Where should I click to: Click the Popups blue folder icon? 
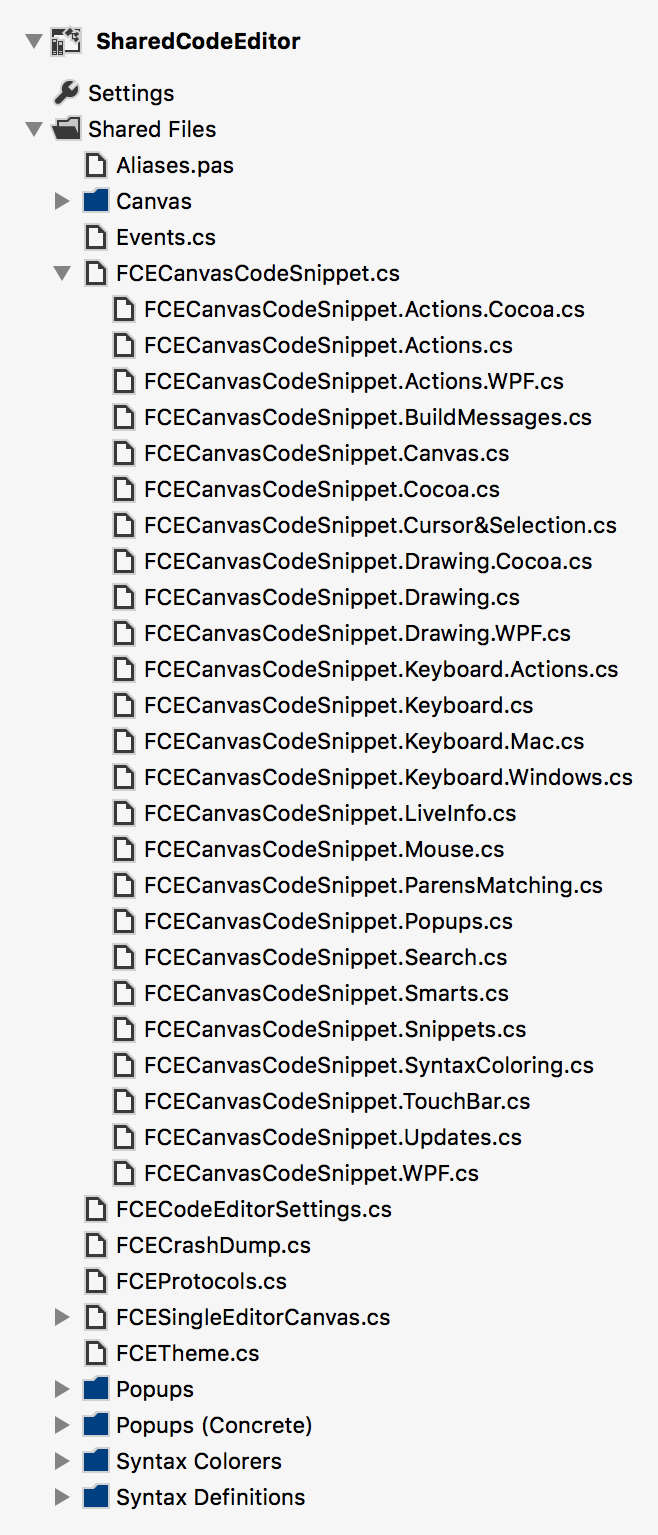point(95,1389)
